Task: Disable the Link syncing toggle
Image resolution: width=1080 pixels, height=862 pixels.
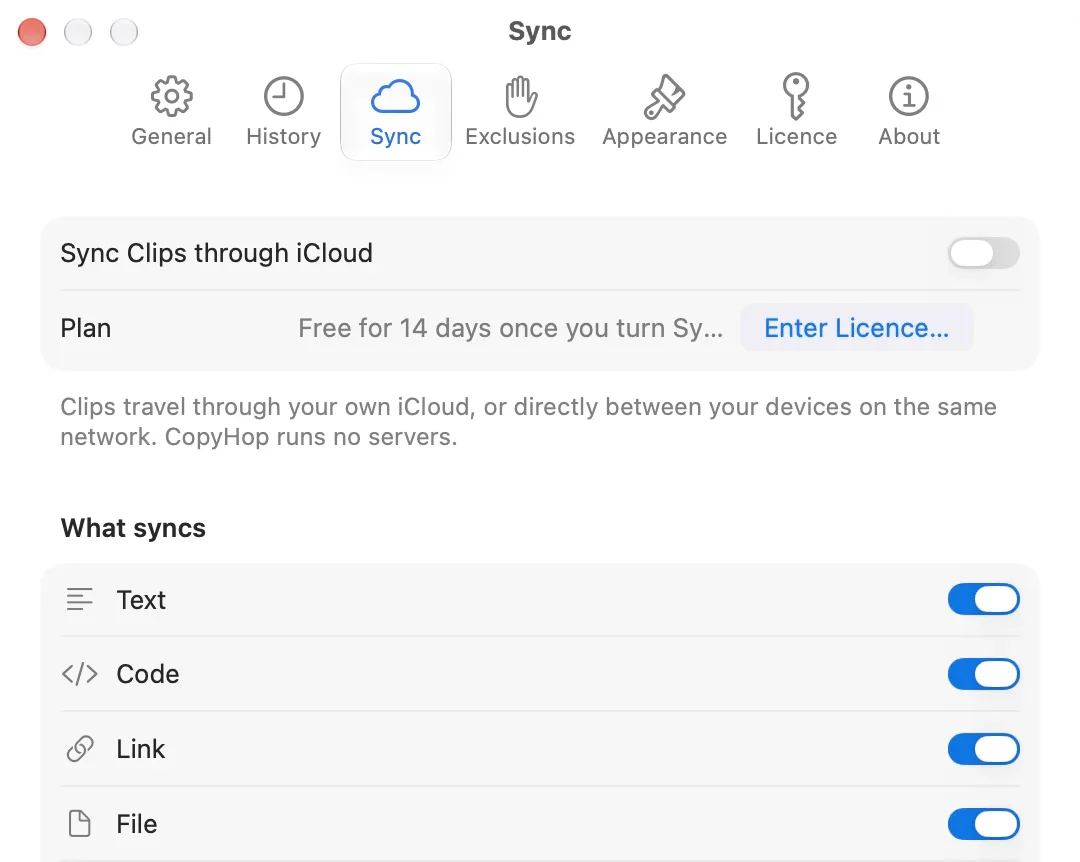Action: pos(984,749)
